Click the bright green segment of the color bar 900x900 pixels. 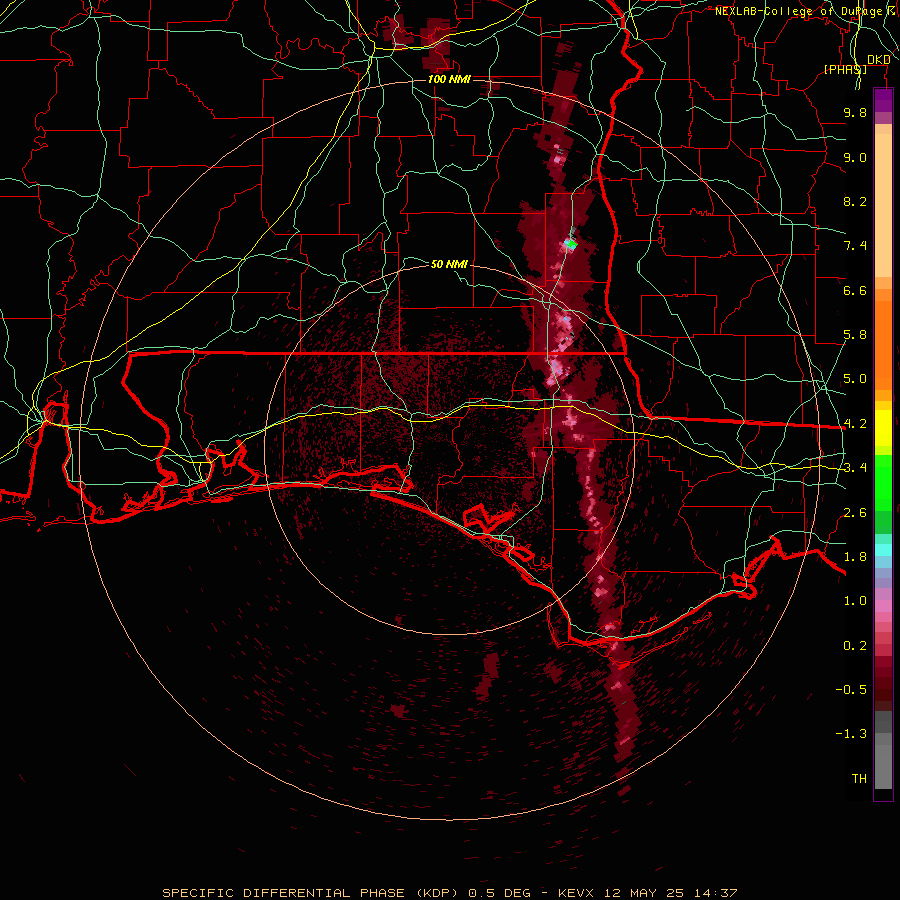[883, 482]
